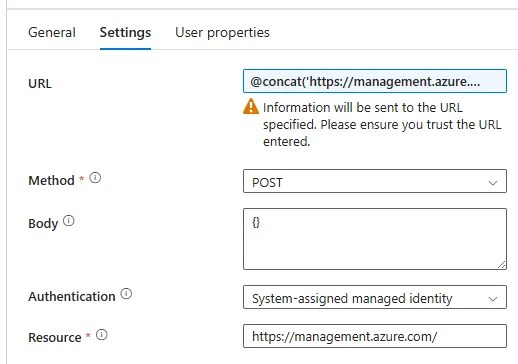The height and width of the screenshot is (364, 518).
Task: Select the Settings tab
Action: [x=125, y=33]
